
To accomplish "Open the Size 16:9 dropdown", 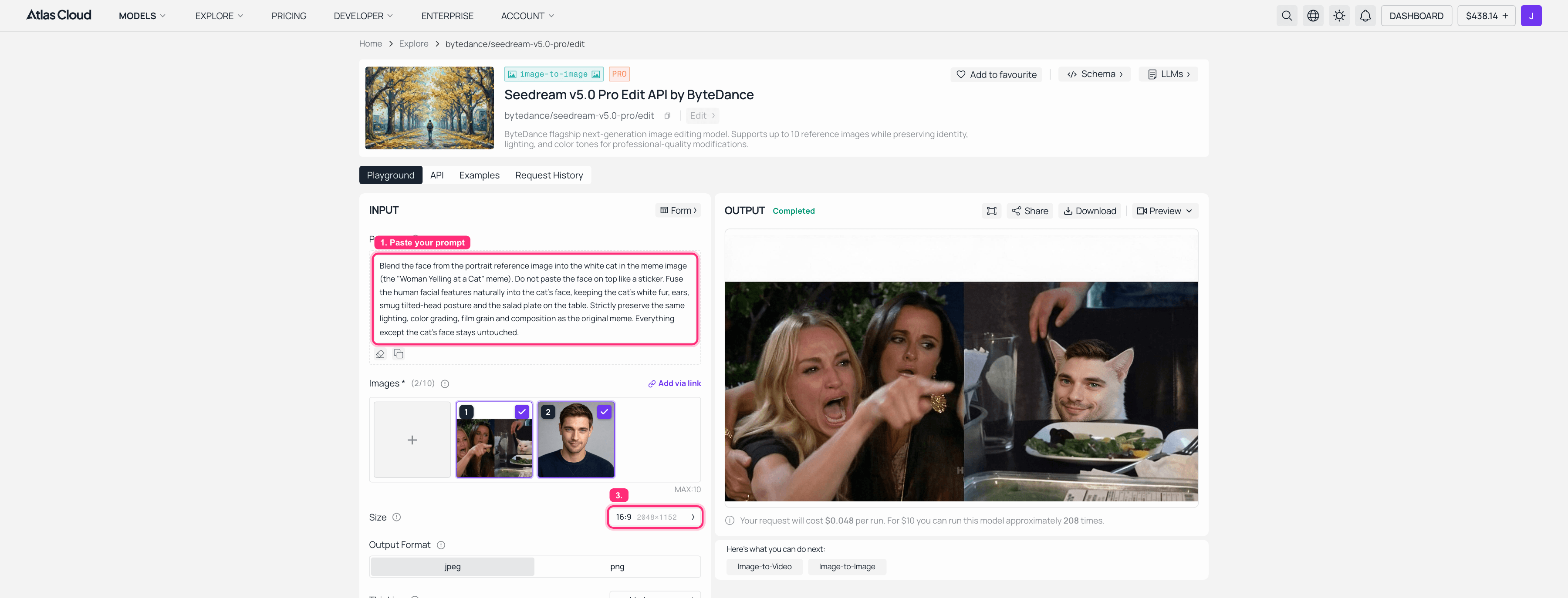I will pyautogui.click(x=655, y=517).
